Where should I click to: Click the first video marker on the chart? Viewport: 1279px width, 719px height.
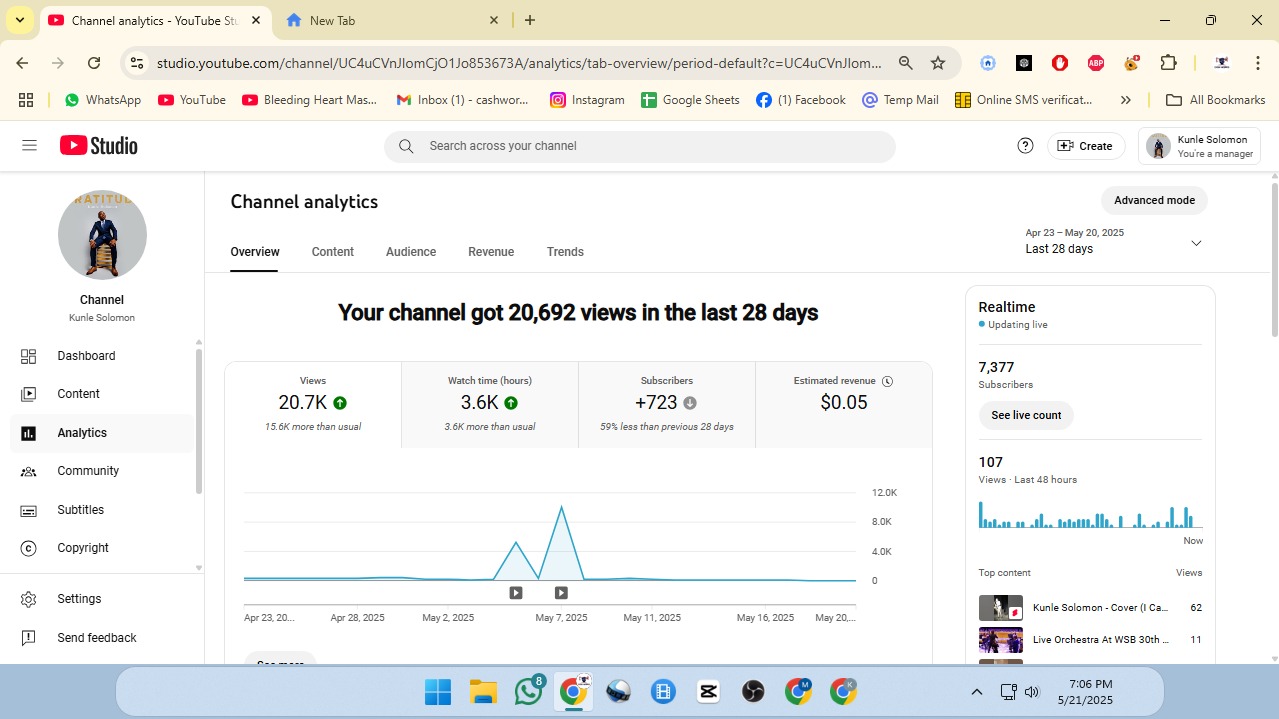point(516,593)
